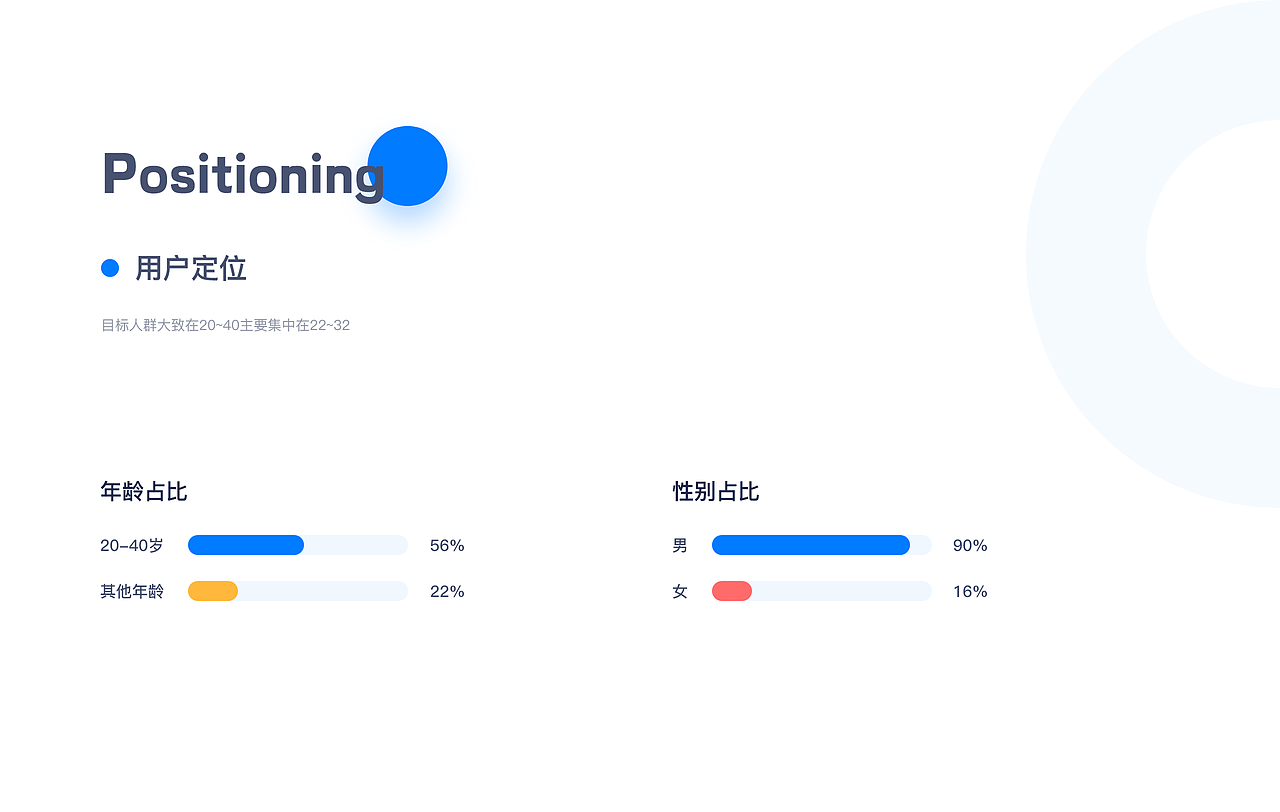Click the Positioning title text
Screen dimensions: 1280x812
tap(243, 175)
